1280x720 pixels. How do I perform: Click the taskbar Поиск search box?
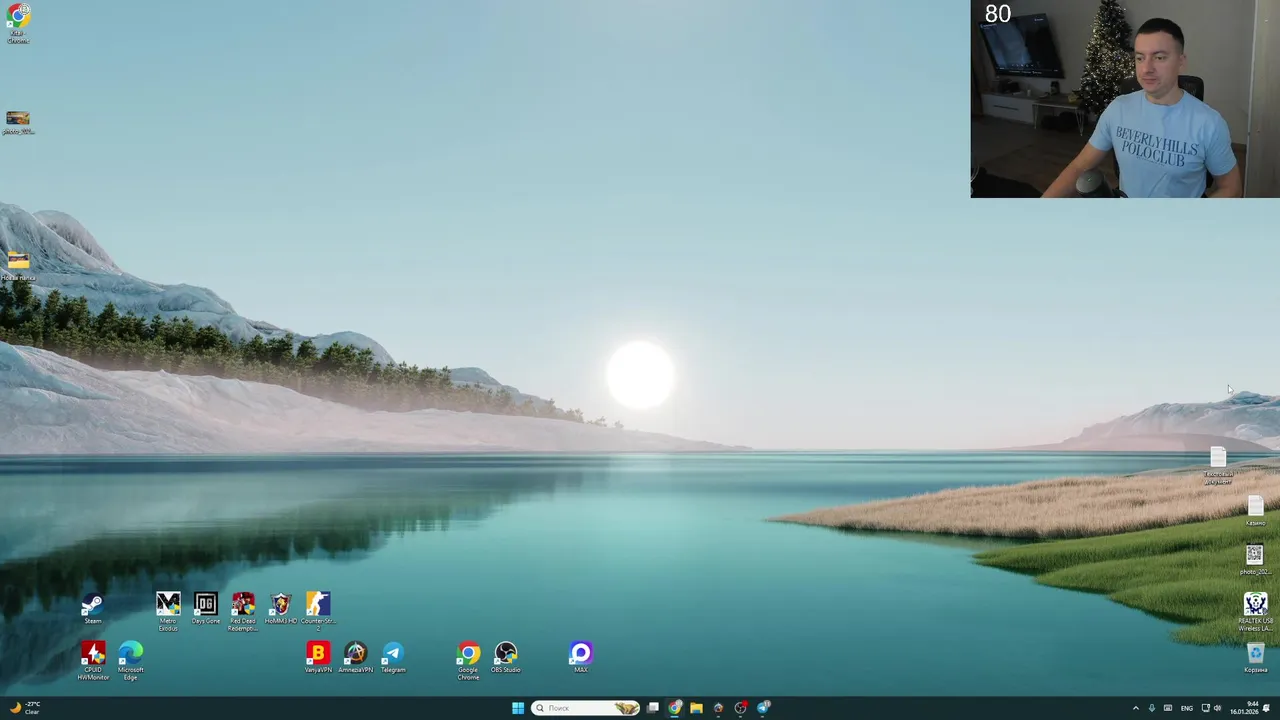pos(586,708)
